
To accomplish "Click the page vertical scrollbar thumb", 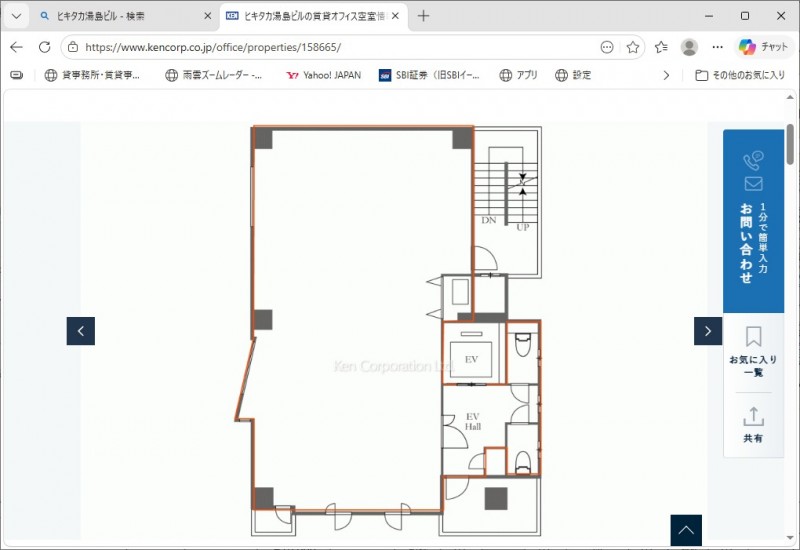I will pos(790,144).
